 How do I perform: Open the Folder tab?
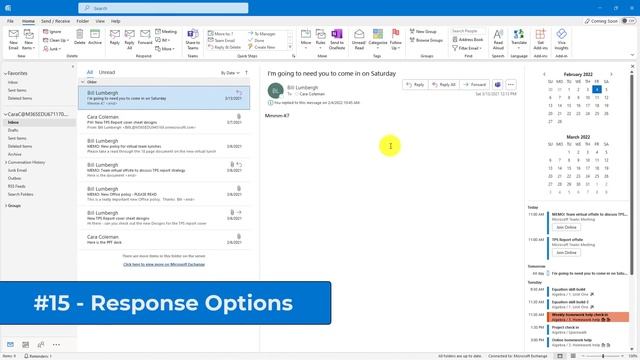[x=82, y=21]
